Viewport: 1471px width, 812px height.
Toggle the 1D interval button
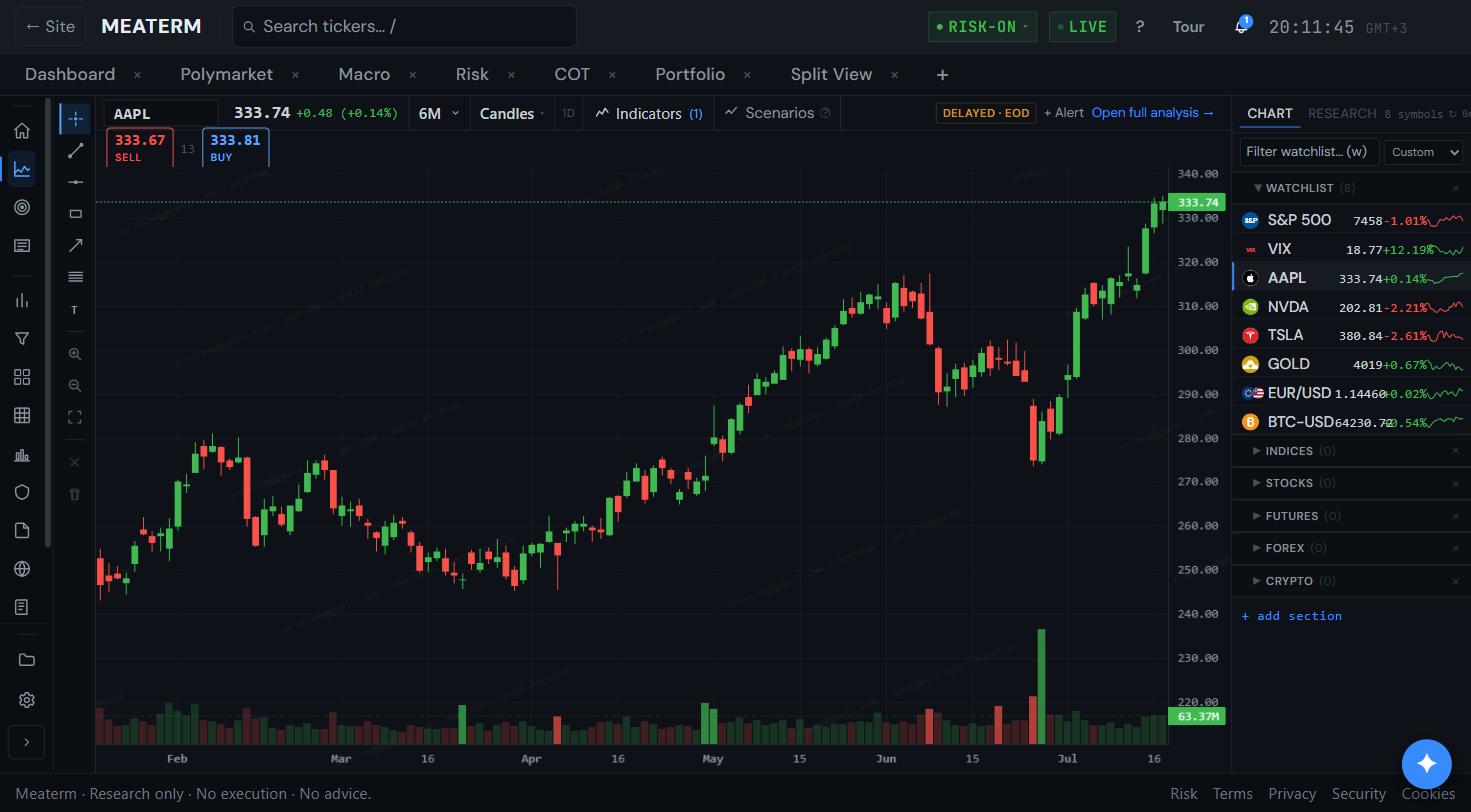pyautogui.click(x=568, y=113)
